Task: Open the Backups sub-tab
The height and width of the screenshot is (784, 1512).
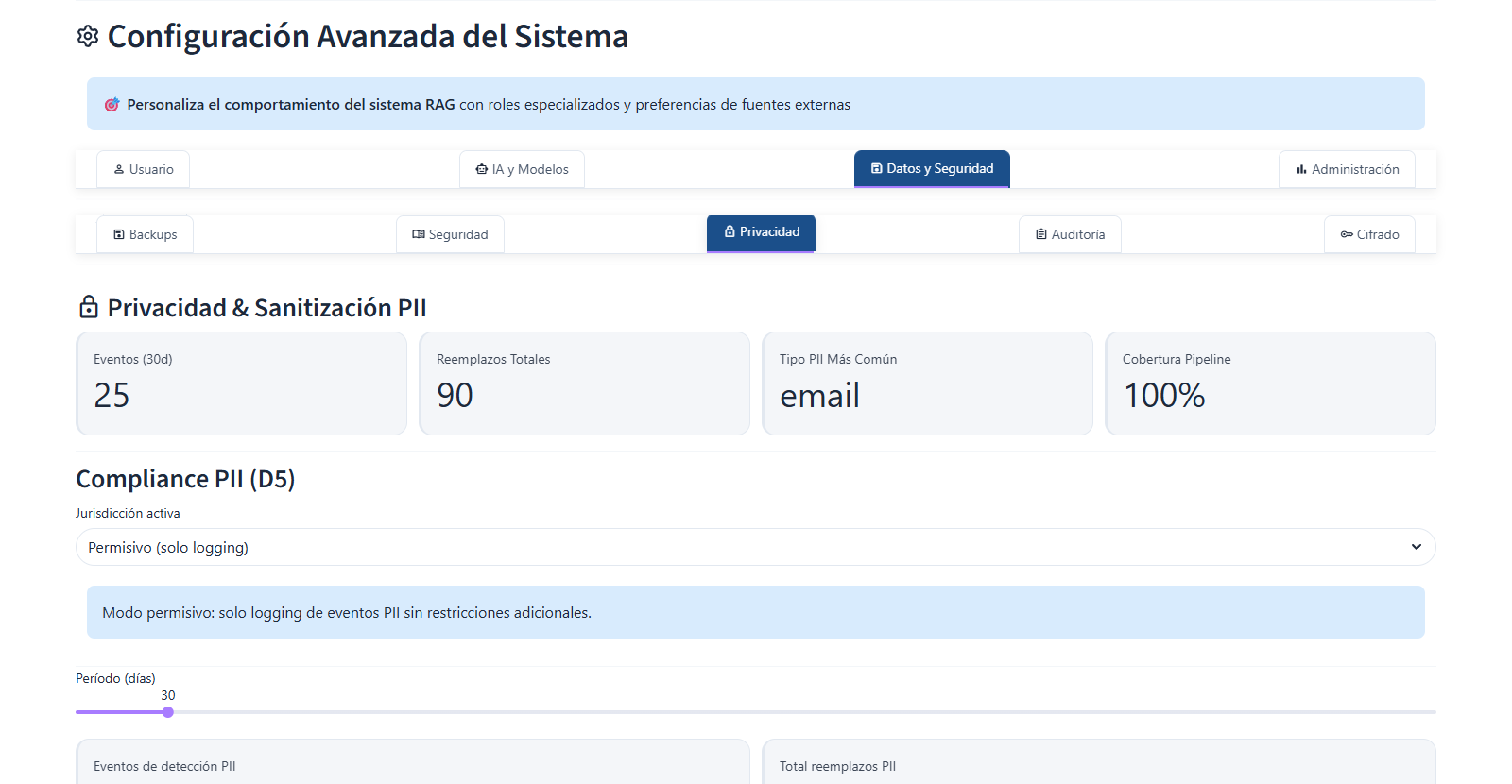Action: [x=145, y=234]
